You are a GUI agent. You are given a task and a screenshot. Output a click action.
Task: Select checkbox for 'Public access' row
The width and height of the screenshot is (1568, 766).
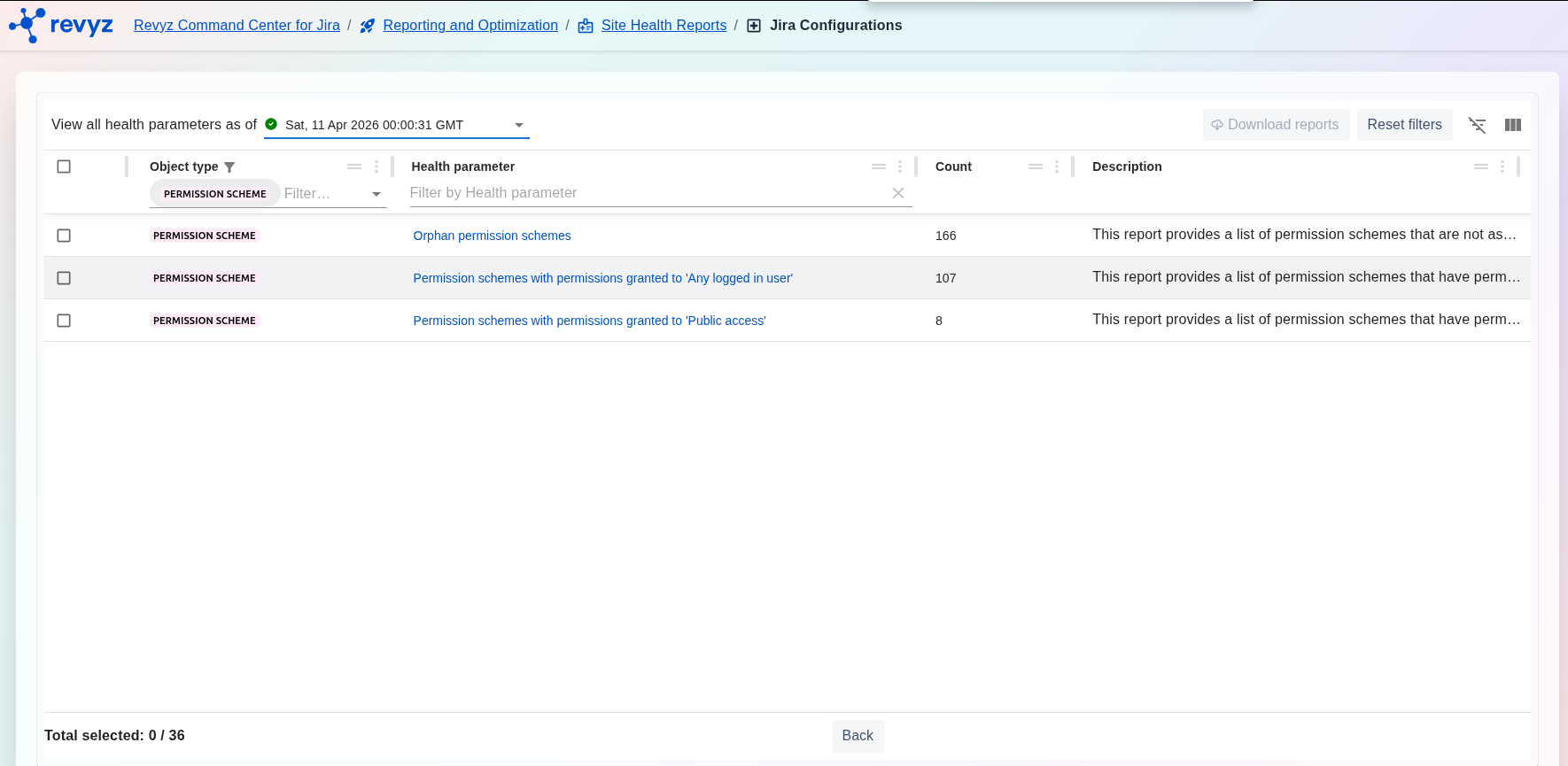[x=64, y=321]
